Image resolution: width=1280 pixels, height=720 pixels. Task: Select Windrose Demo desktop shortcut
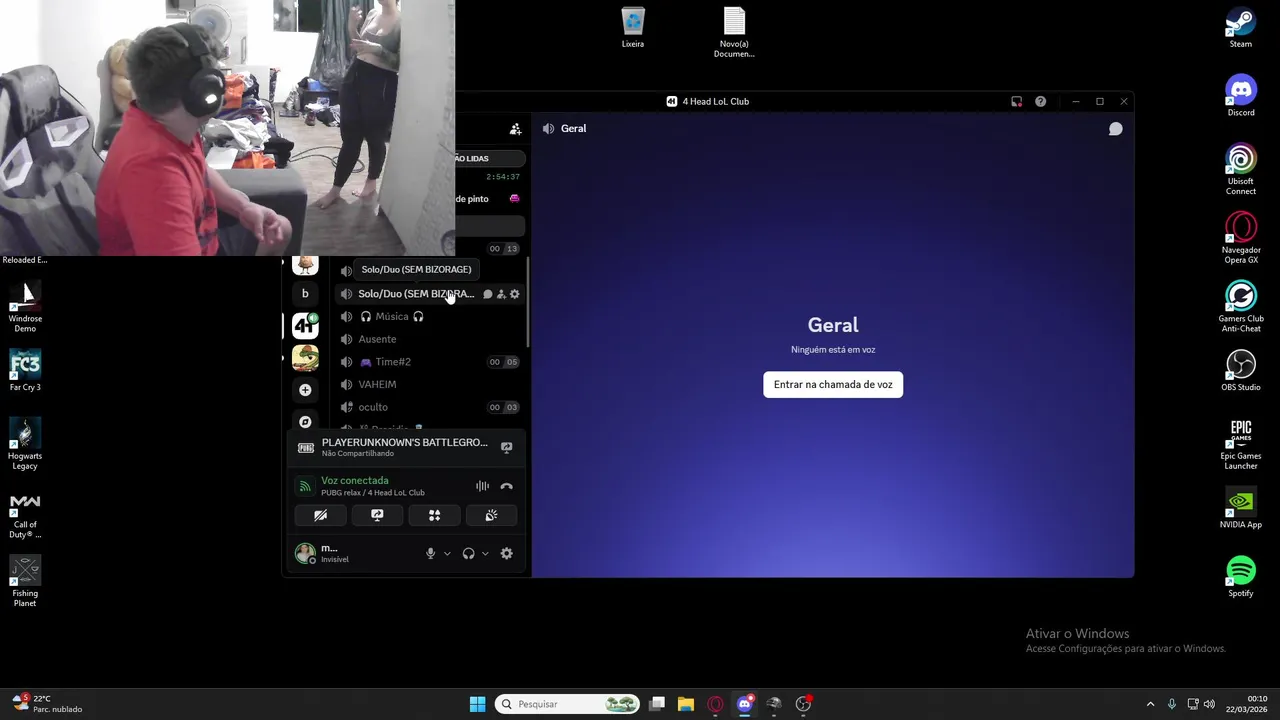25,307
